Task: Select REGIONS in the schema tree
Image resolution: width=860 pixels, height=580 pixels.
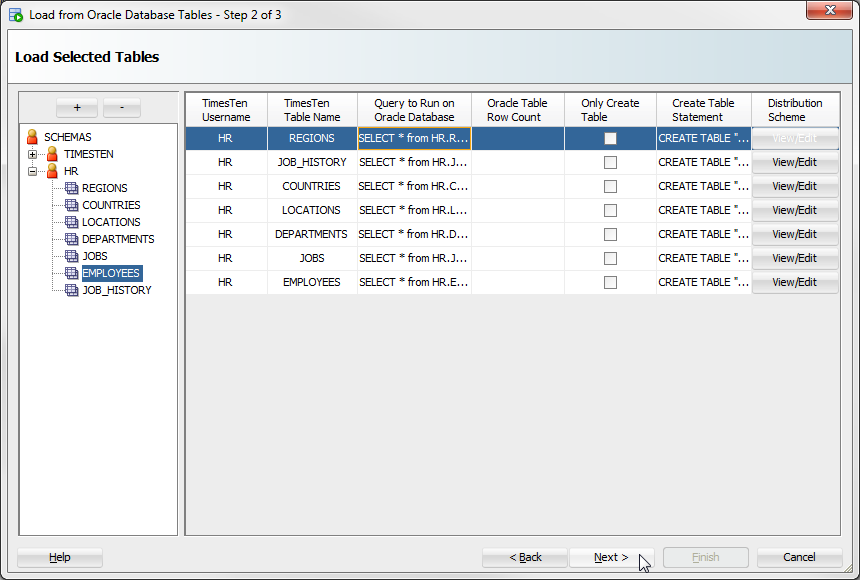Action: [105, 188]
